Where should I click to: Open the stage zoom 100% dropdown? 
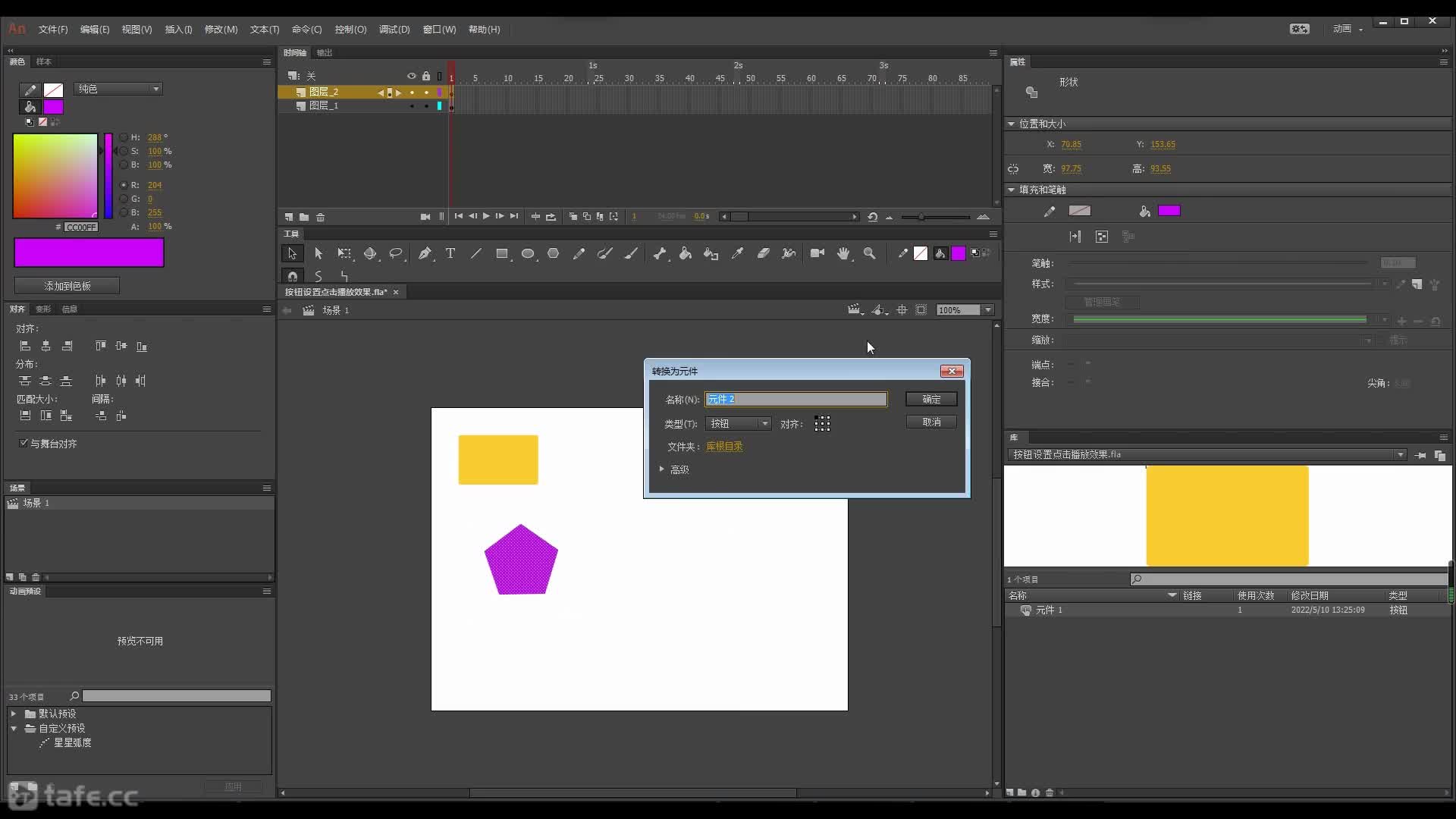click(988, 310)
